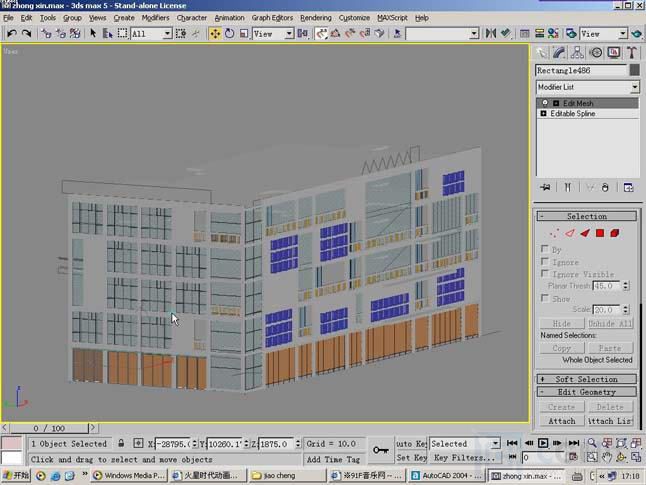This screenshot has width=646, height=485.
Task: Open the MAXScript menu
Action: point(392,18)
